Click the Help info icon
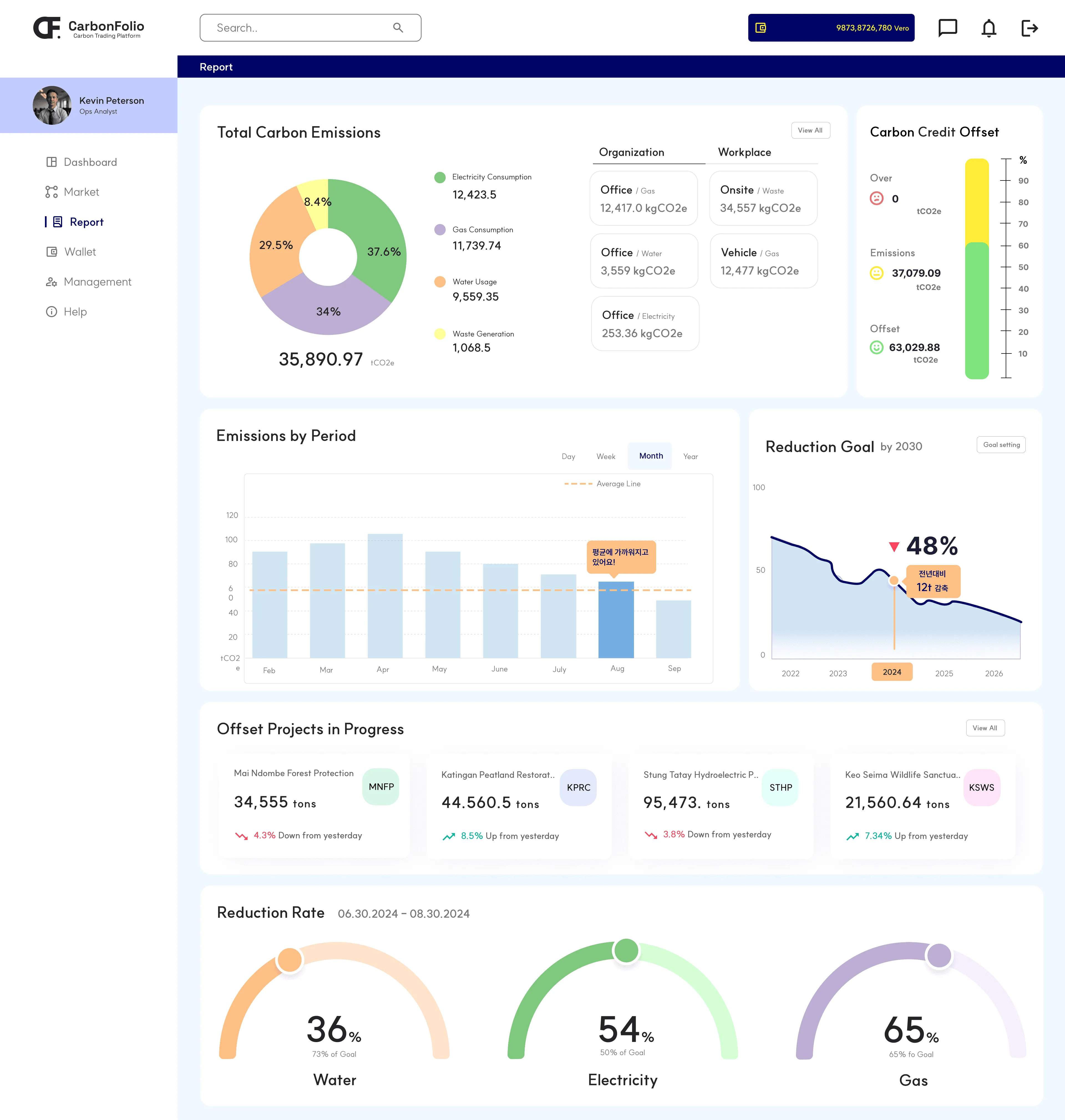The height and width of the screenshot is (1120, 1065). (52, 312)
